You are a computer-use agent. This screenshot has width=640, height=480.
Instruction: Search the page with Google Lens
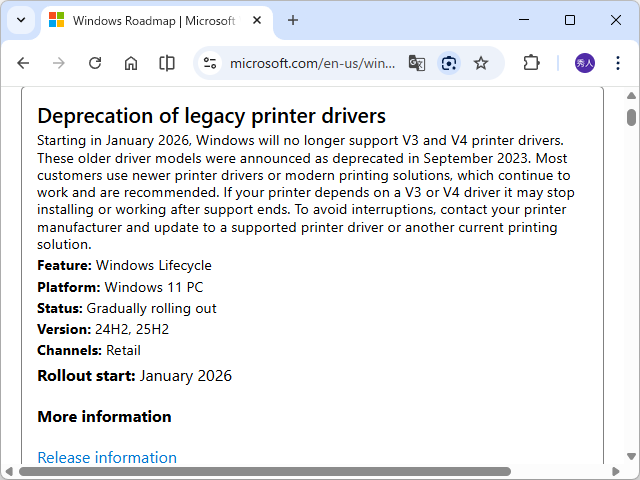click(x=449, y=63)
